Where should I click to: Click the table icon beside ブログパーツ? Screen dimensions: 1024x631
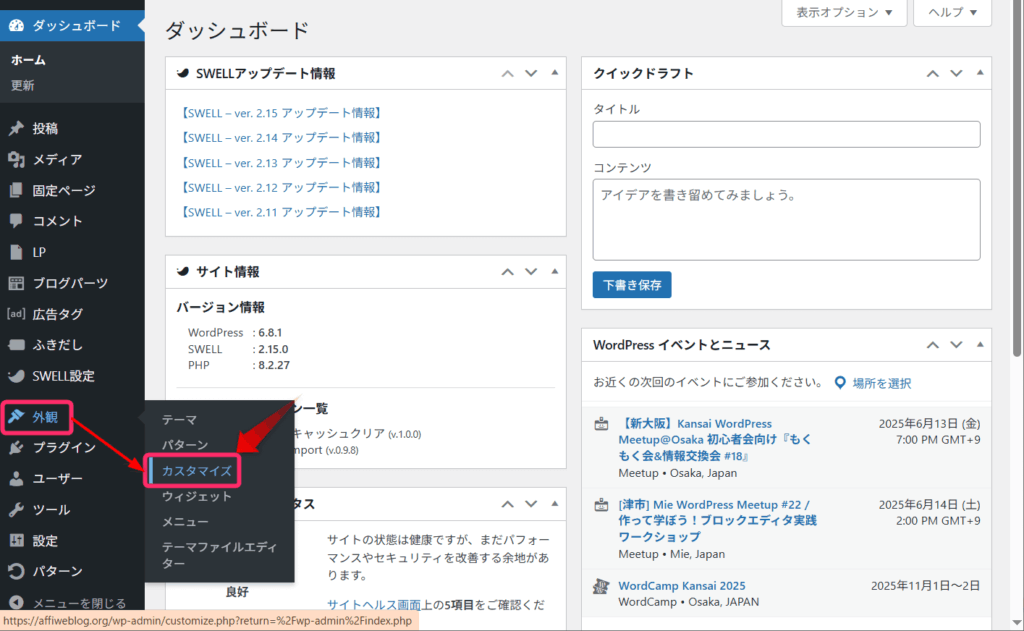[x=16, y=283]
